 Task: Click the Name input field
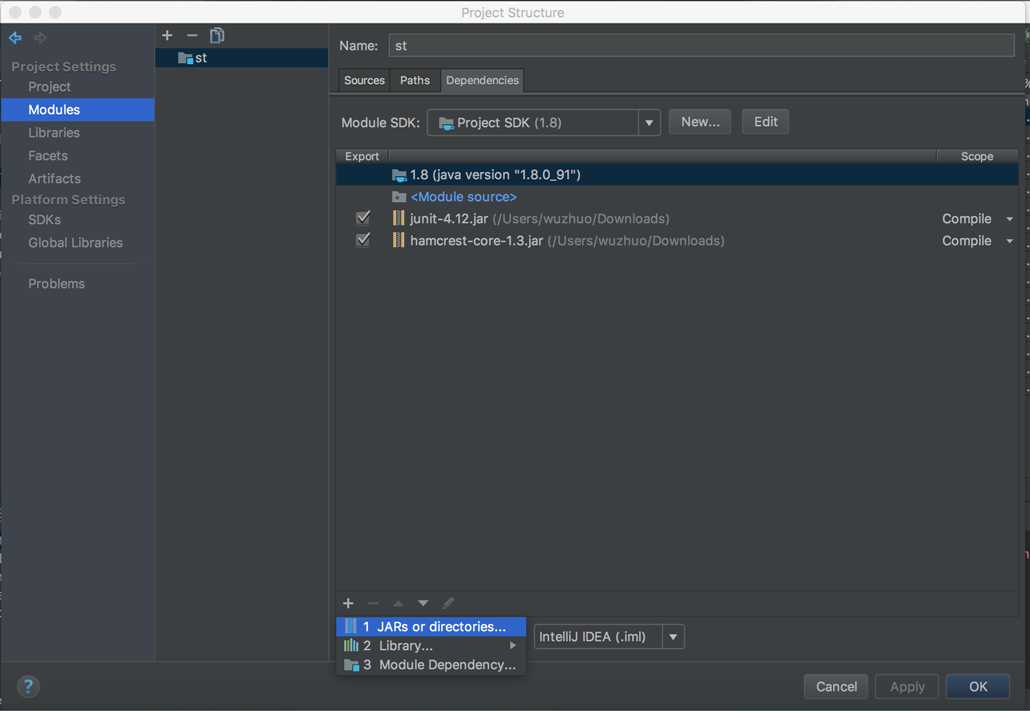click(701, 45)
